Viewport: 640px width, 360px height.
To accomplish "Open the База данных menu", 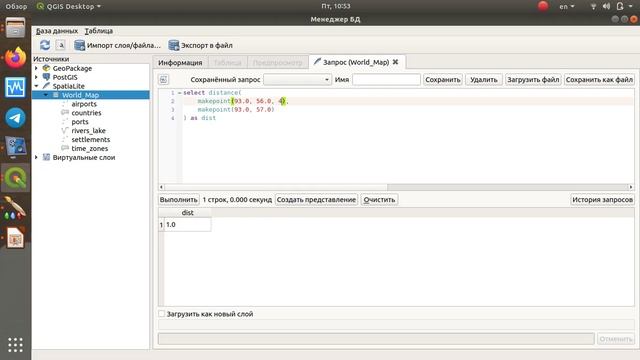I will click(x=57, y=31).
